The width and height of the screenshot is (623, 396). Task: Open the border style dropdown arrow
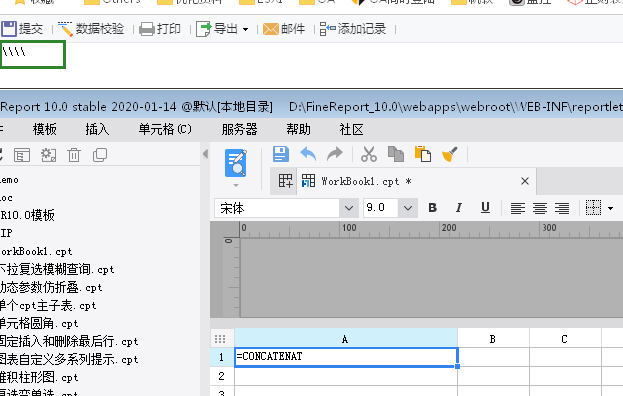coord(610,209)
